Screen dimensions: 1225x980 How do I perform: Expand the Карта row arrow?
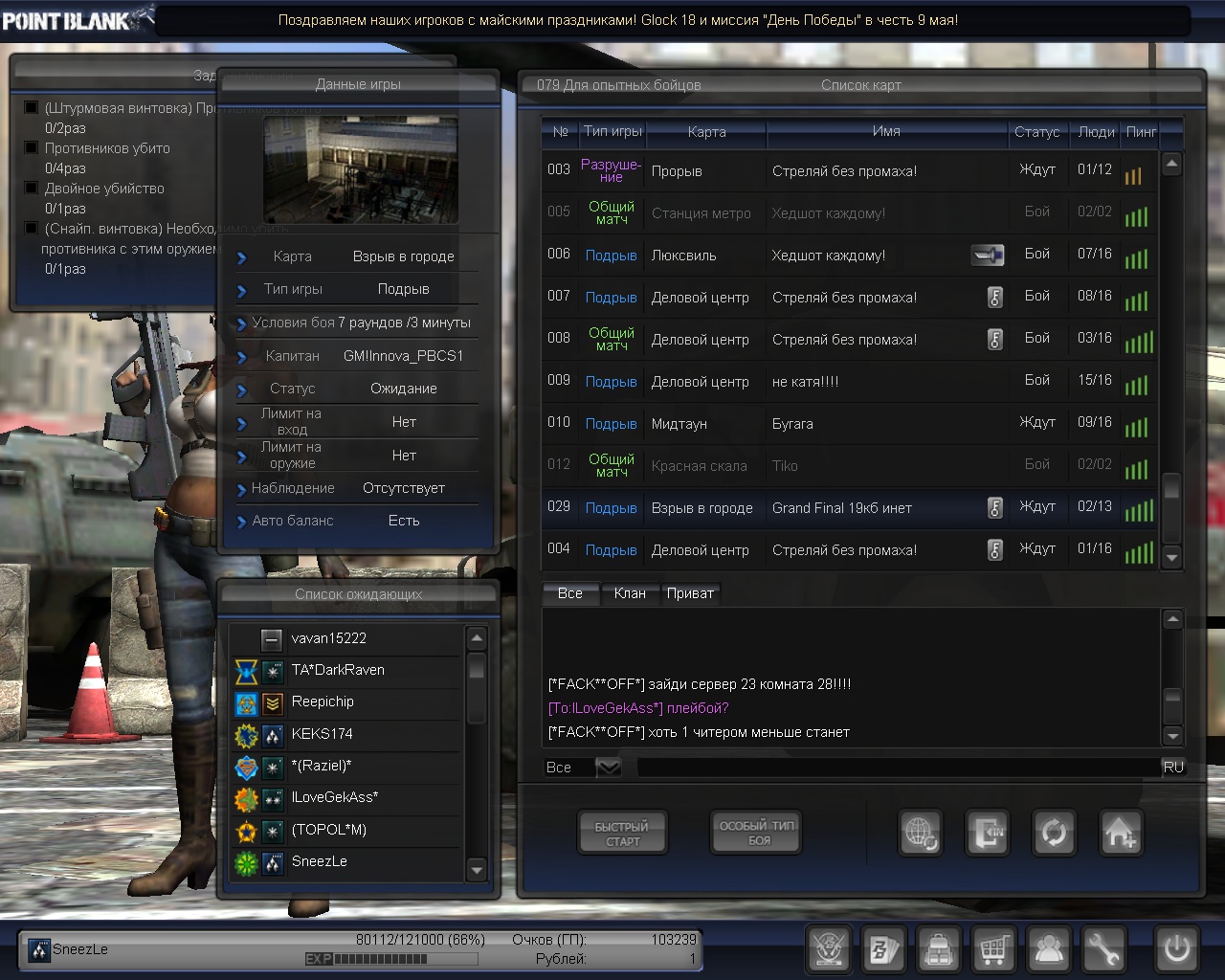242,257
